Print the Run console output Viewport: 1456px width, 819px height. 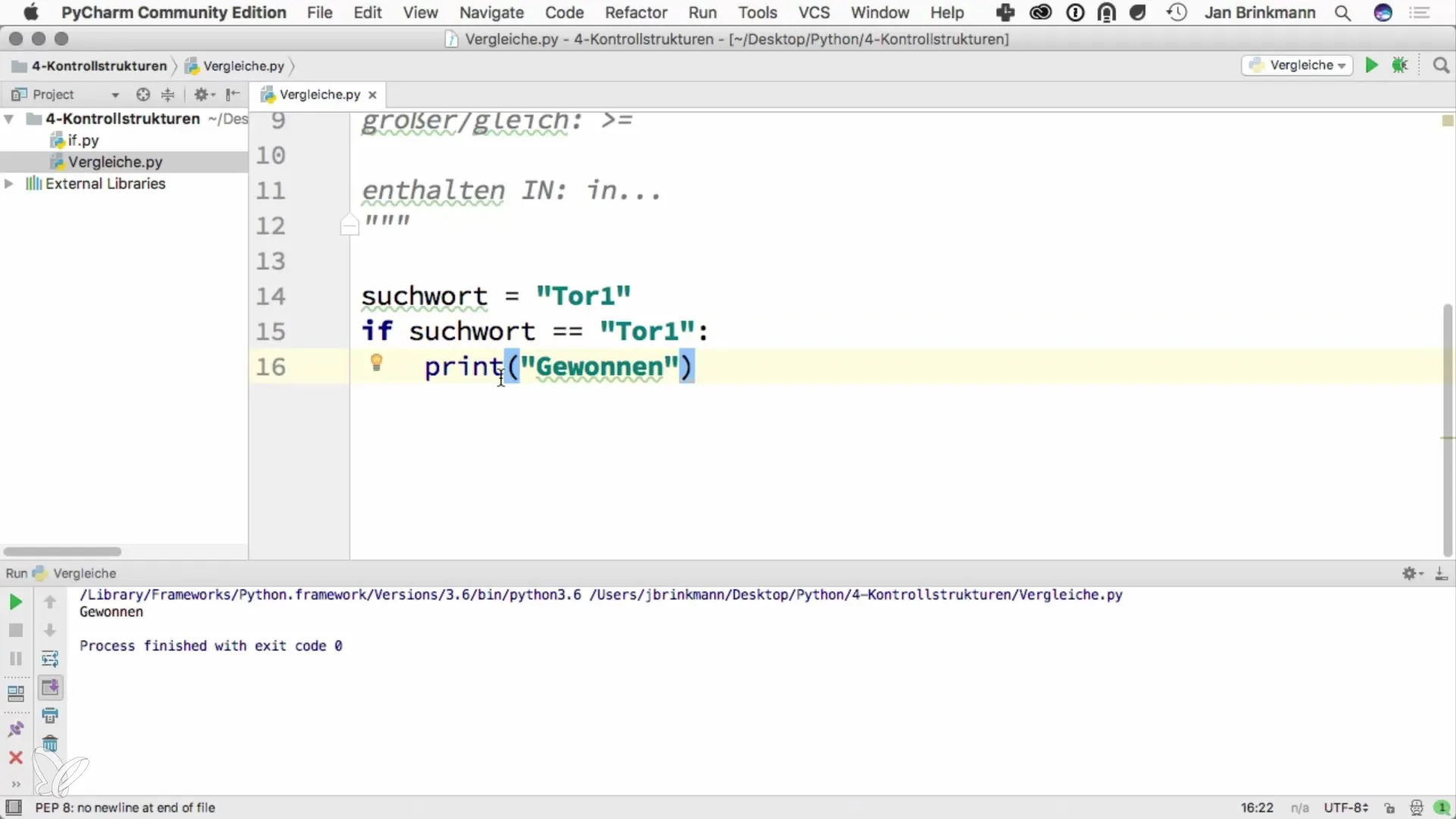[50, 715]
